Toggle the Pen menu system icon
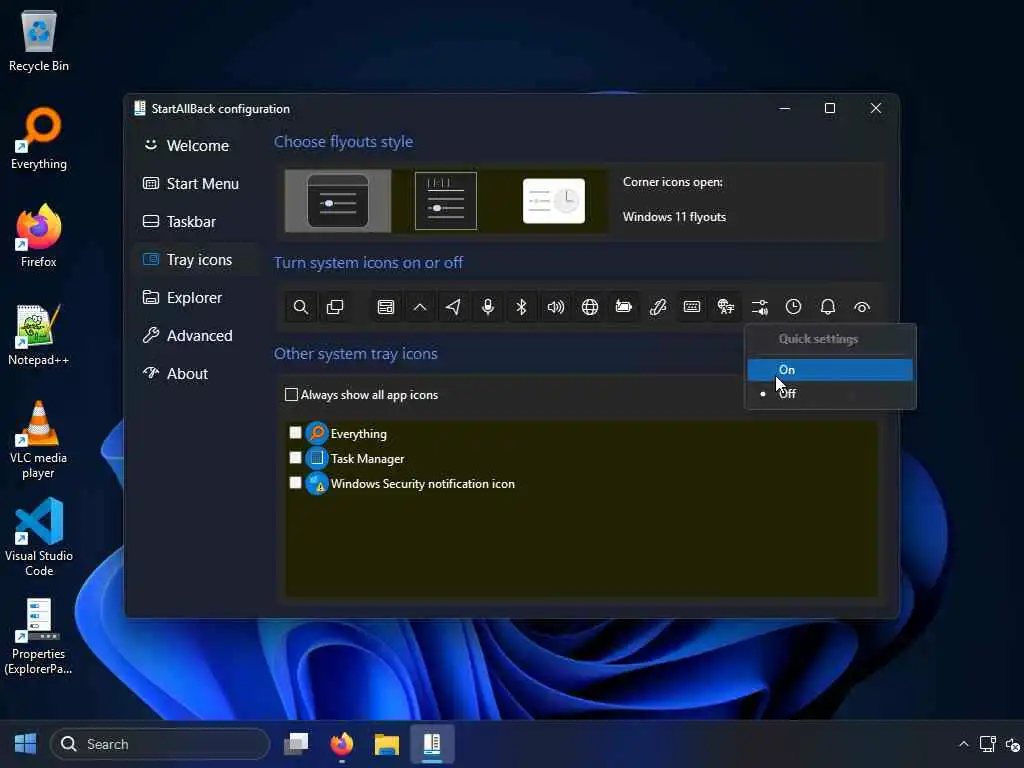Screen dimensions: 1024x768 pyautogui.click(x=658, y=307)
